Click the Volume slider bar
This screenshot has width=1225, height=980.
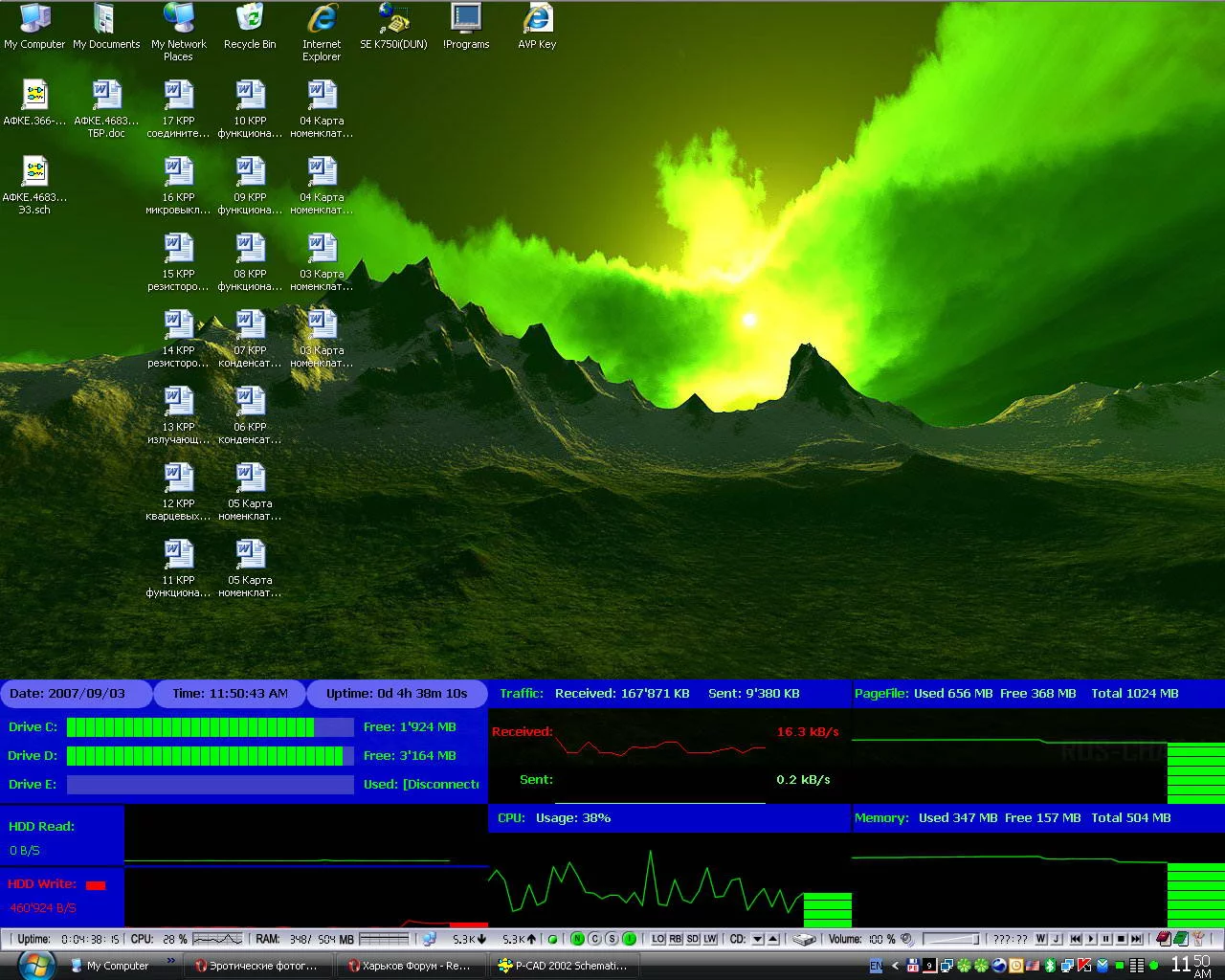(950, 939)
